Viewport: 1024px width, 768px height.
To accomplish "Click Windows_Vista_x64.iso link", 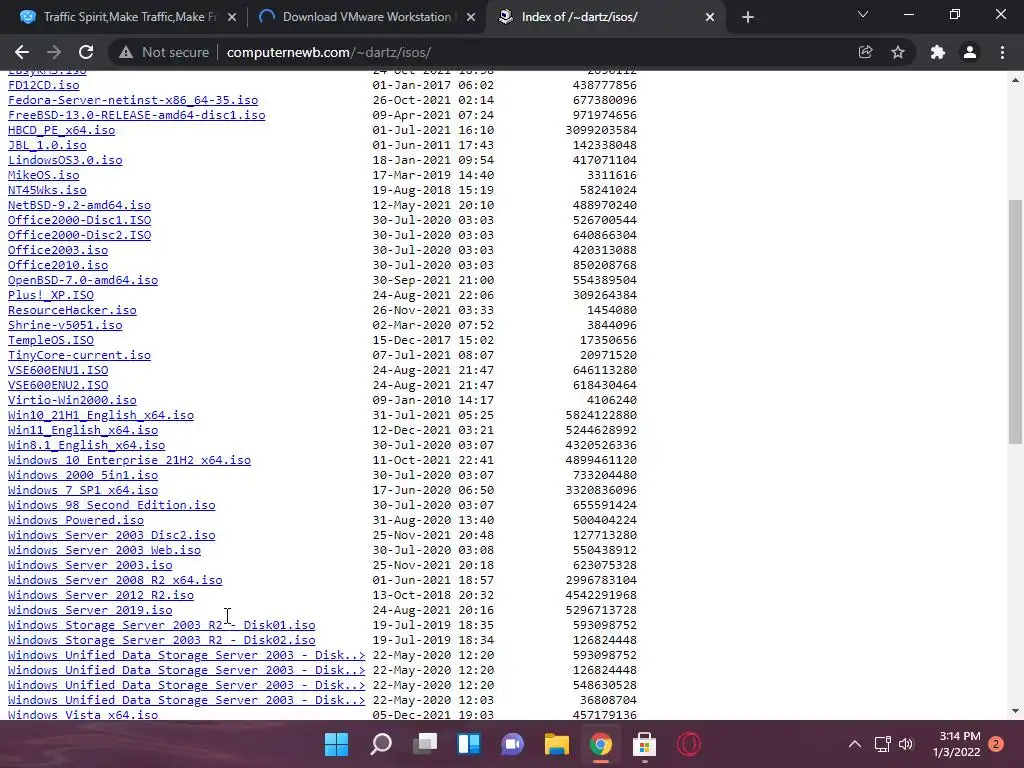I will (x=83, y=714).
